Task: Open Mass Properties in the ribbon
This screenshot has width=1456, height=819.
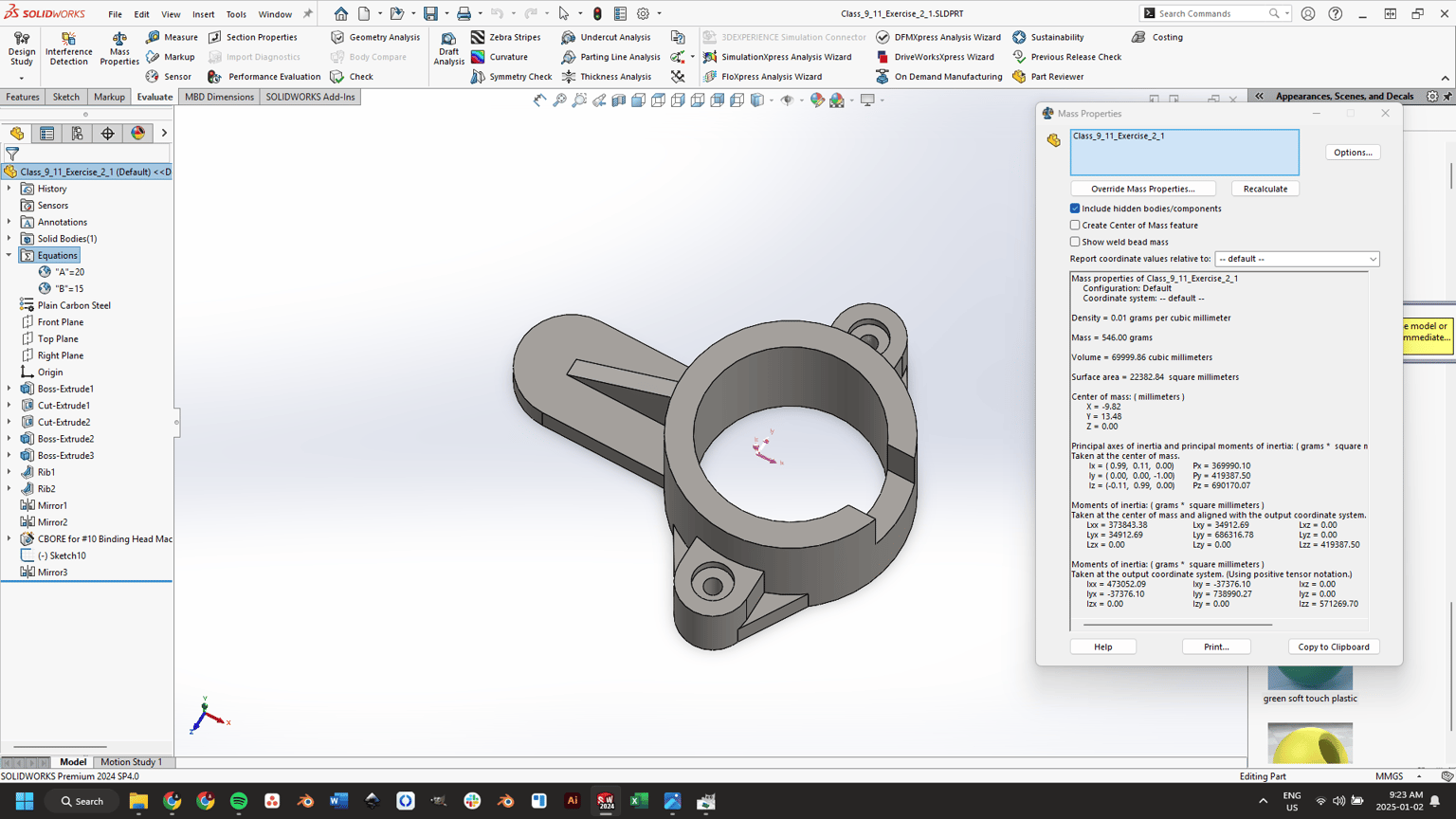Action: [x=119, y=49]
